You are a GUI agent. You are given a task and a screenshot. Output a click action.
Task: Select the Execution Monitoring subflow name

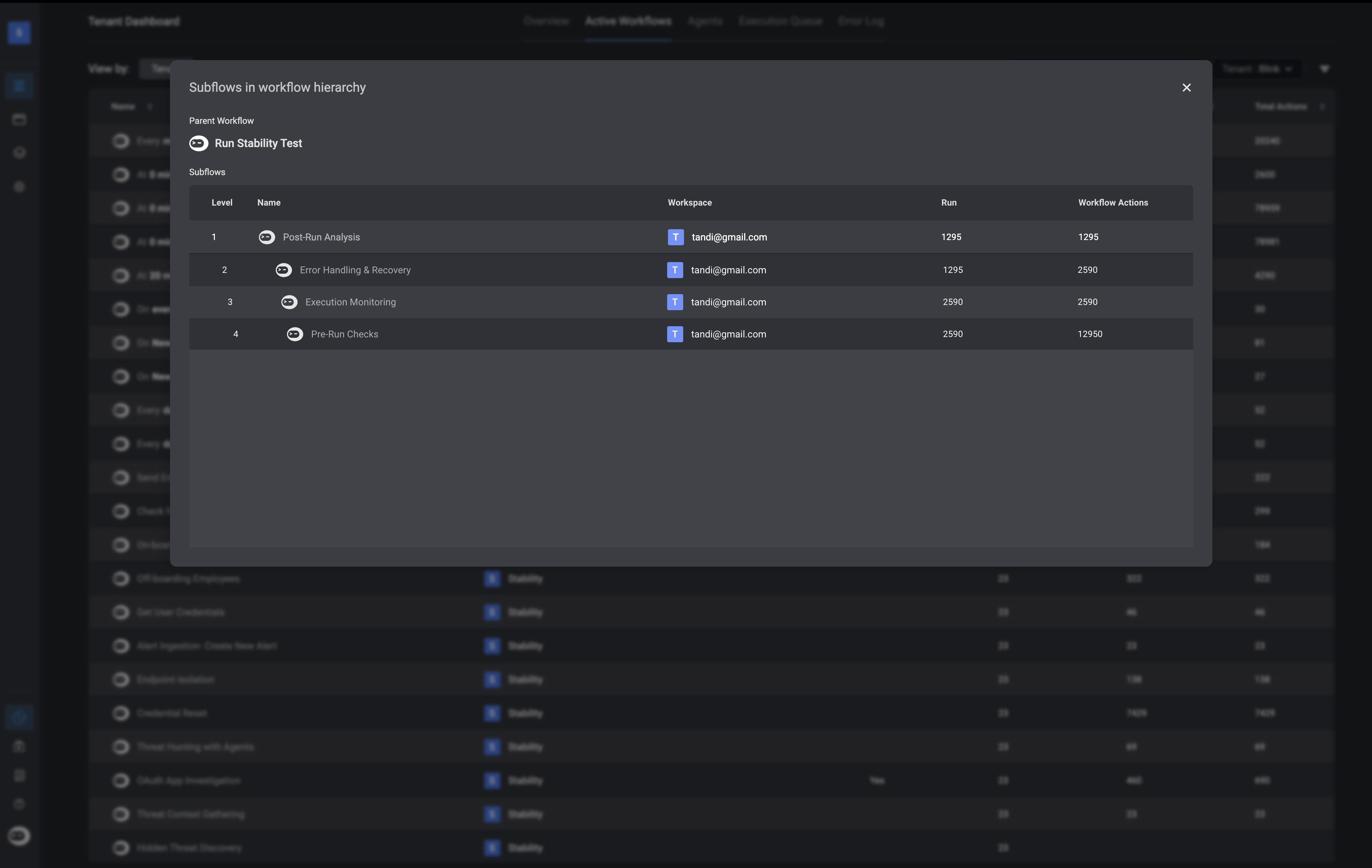[350, 303]
